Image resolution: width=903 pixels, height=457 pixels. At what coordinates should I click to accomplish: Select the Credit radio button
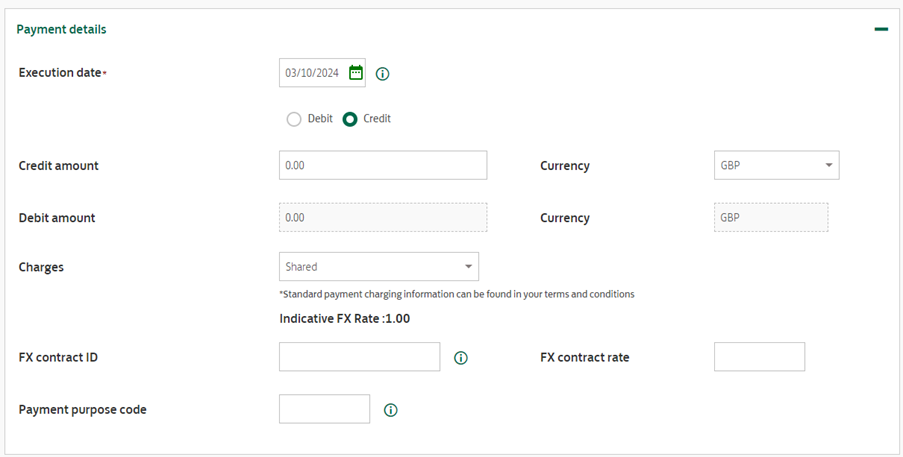(x=350, y=119)
